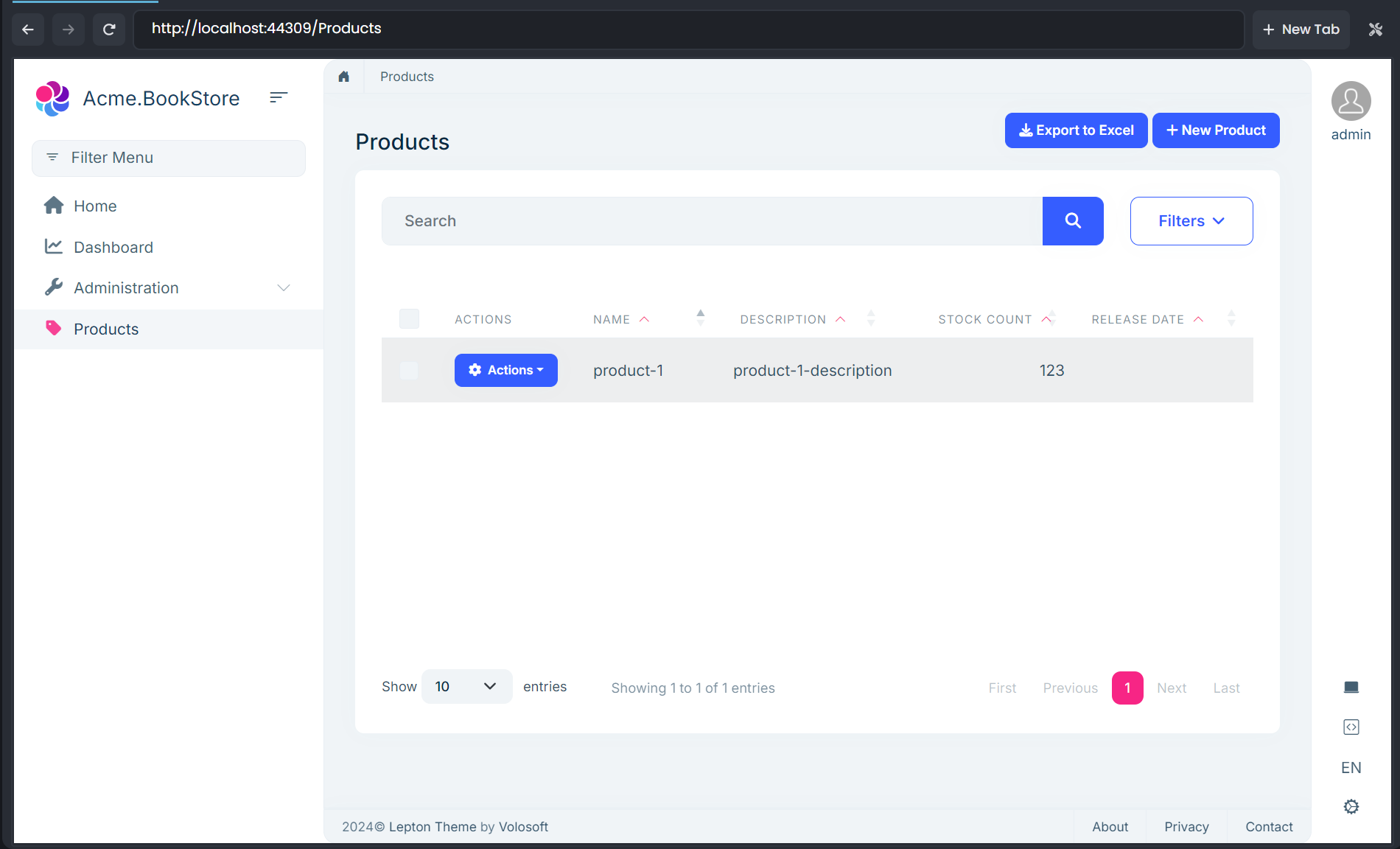Viewport: 1400px width, 849px height.
Task: Click the Products tag icon in sidebar
Action: coord(54,329)
